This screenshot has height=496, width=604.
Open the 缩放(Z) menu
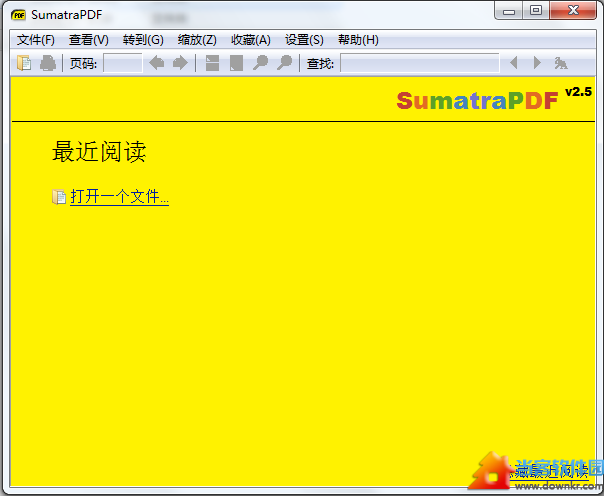(x=197, y=40)
